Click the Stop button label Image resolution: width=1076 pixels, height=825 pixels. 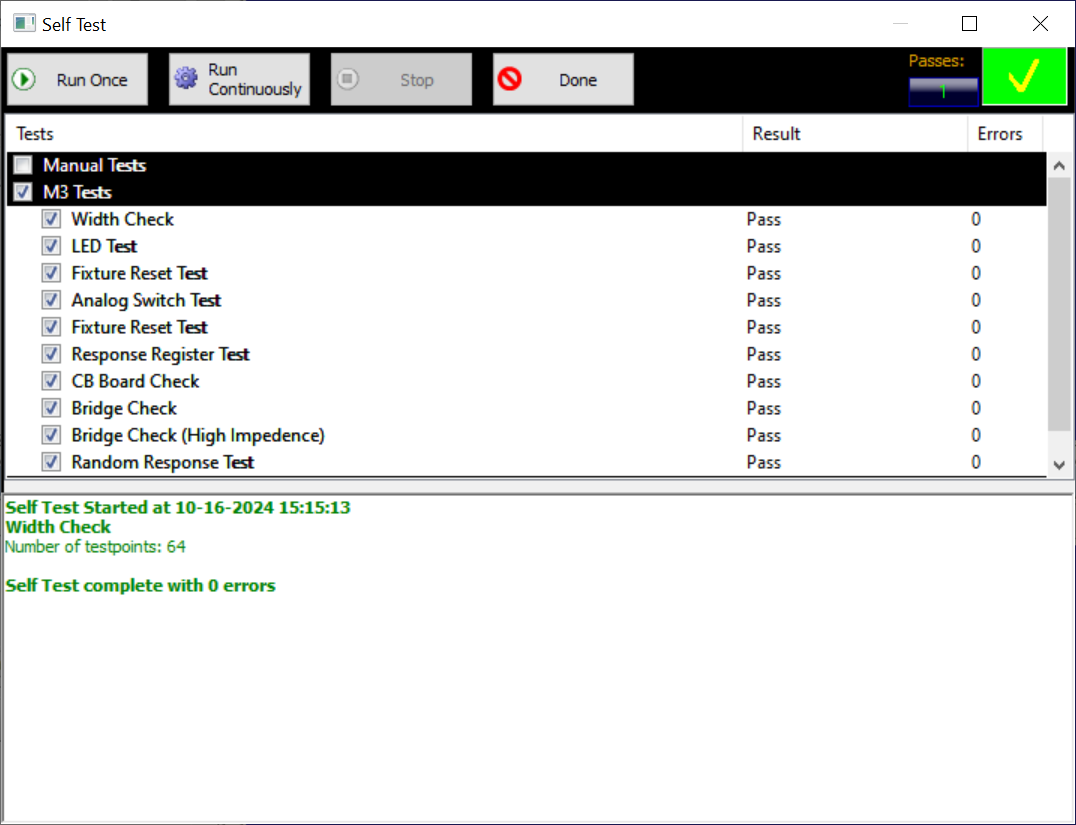point(417,80)
